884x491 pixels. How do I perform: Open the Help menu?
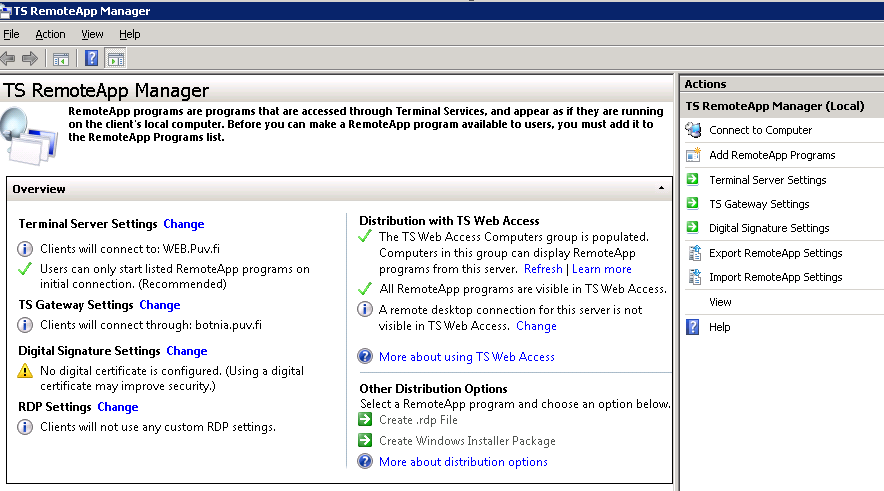(x=129, y=34)
